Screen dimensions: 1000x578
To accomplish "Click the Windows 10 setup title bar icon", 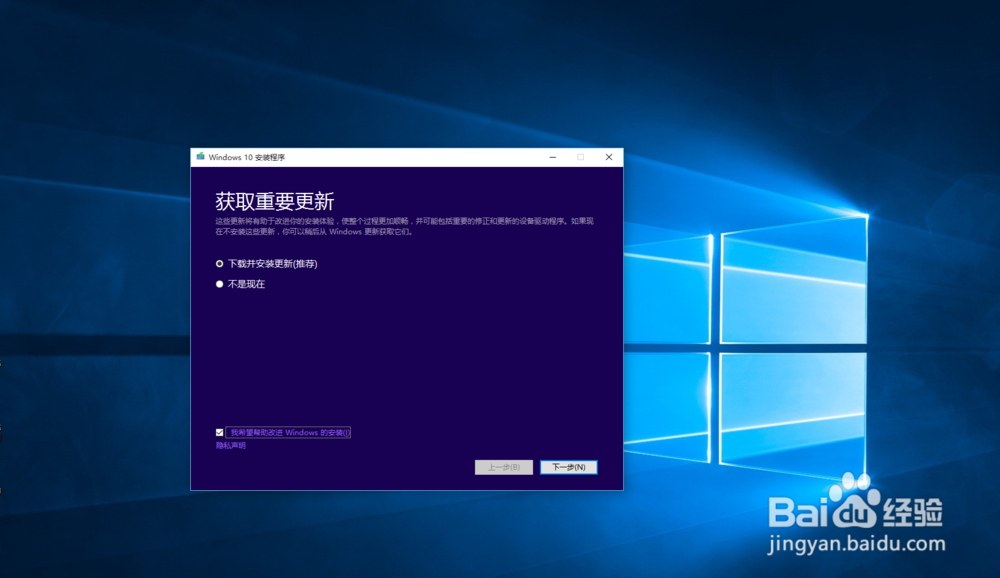I will [x=200, y=157].
